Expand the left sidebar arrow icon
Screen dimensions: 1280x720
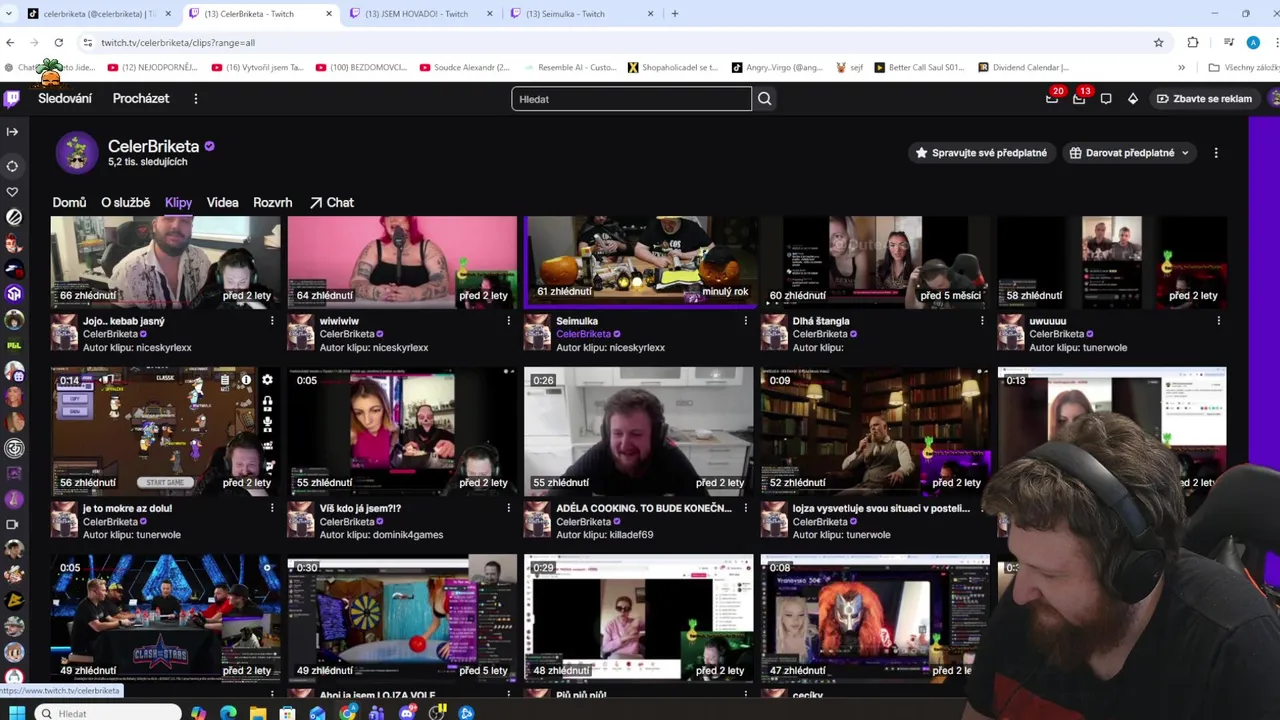(12, 132)
